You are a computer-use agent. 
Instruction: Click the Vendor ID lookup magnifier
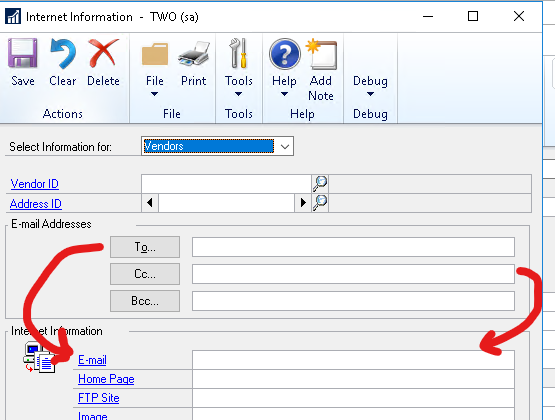pos(320,184)
